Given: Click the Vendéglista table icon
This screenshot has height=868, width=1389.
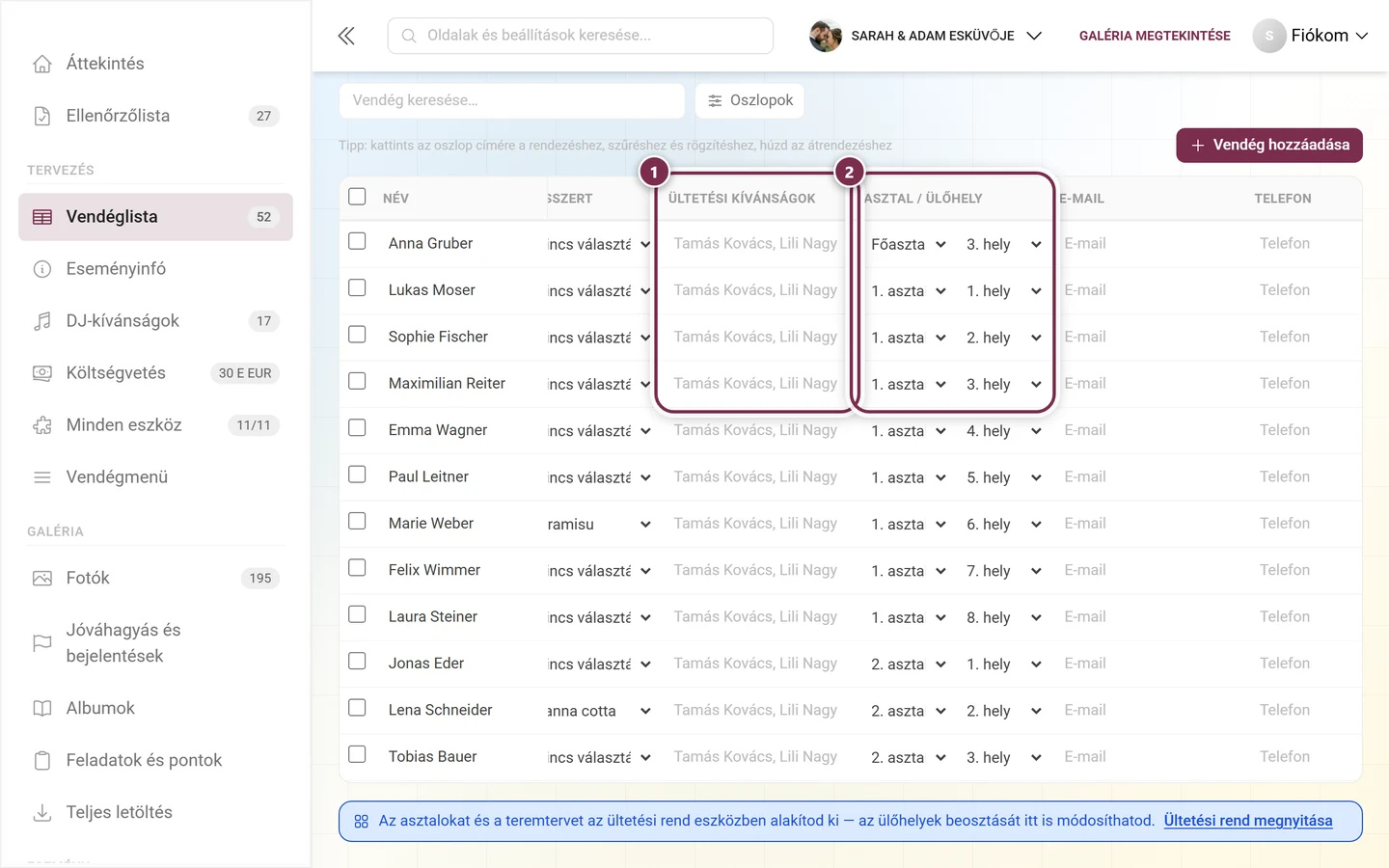Looking at the screenshot, I should click(x=42, y=217).
